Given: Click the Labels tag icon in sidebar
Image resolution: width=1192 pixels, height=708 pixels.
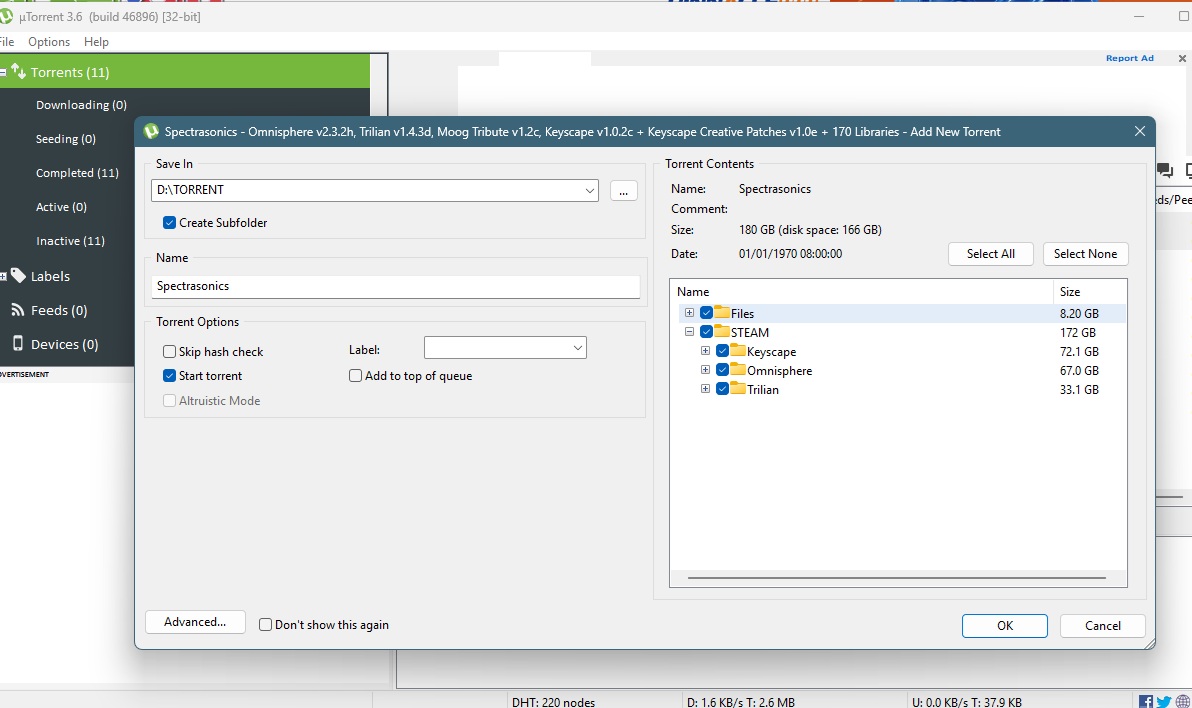Looking at the screenshot, I should (18, 275).
